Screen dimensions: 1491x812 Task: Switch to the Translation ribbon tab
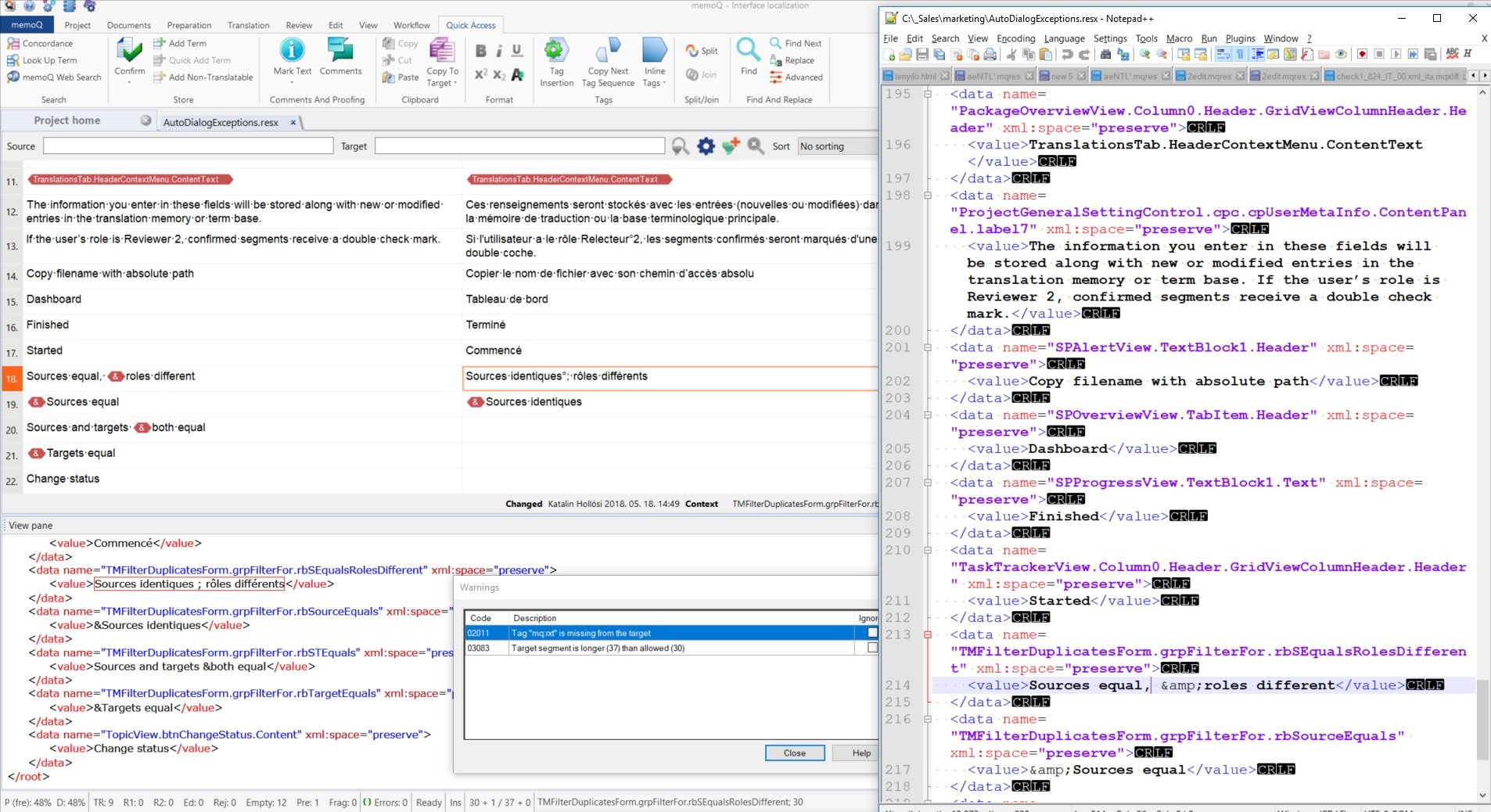(x=248, y=24)
